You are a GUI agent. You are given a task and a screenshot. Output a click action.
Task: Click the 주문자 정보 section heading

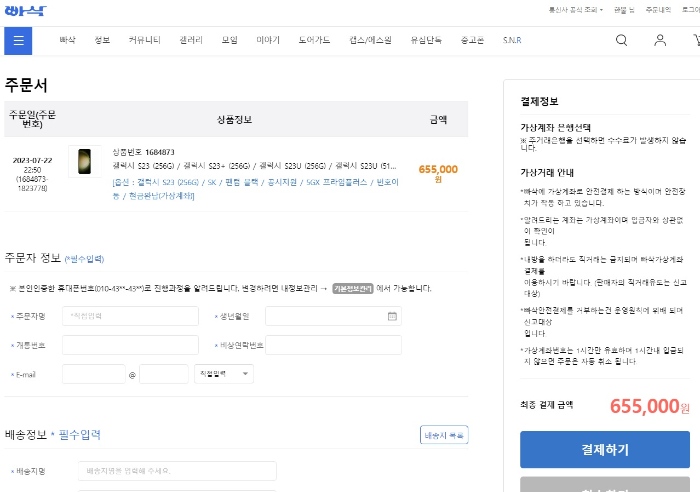click(x=33, y=258)
